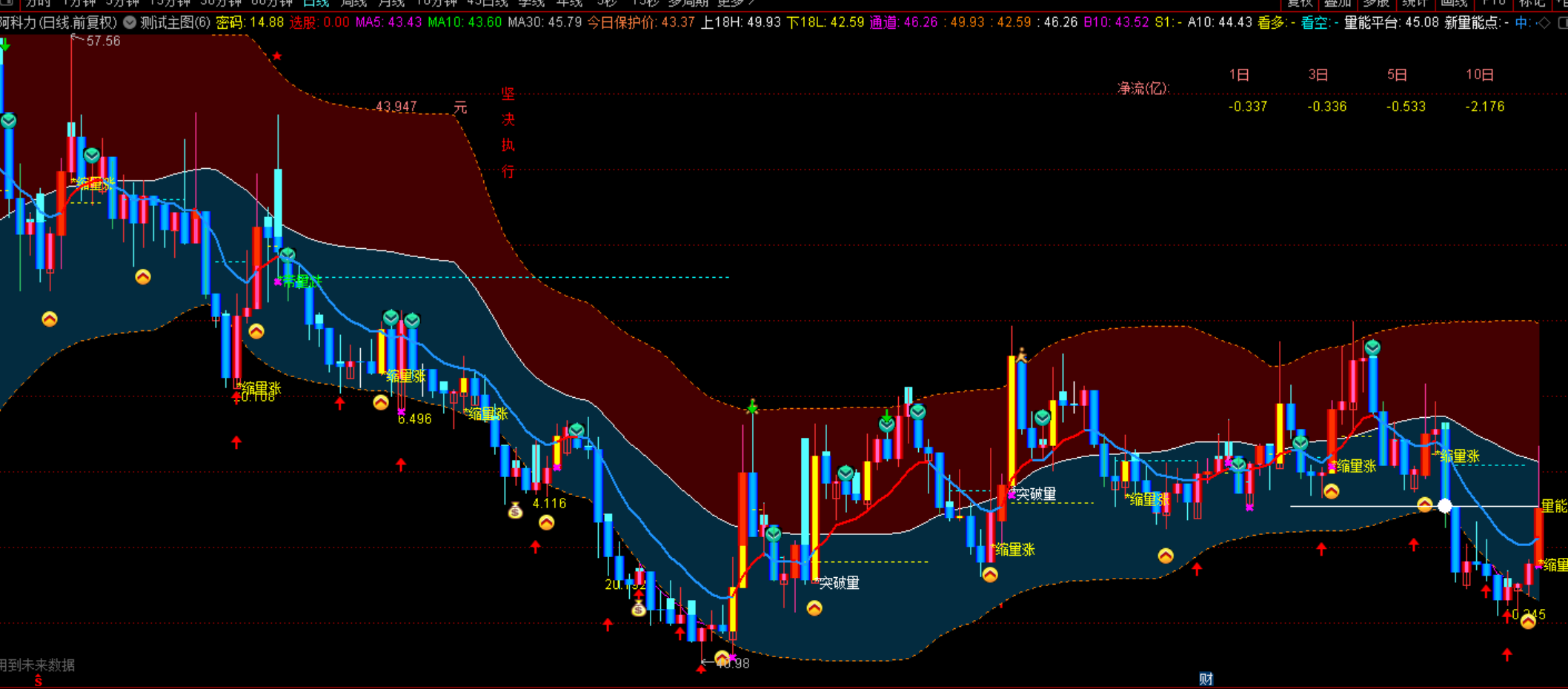Click the 标记 button
The width and height of the screenshot is (1568, 689).
point(1532,4)
